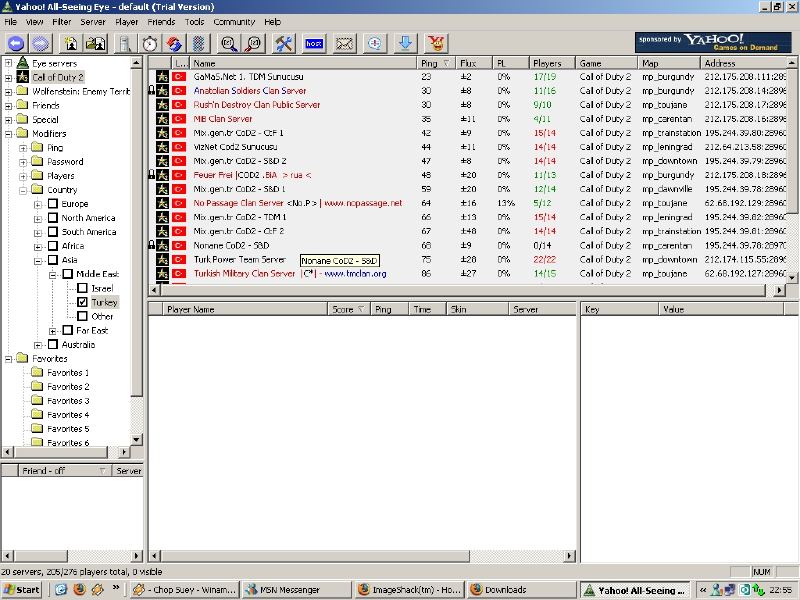Uncheck the Turkey filter checkbox
The width and height of the screenshot is (800, 600).
(82, 302)
